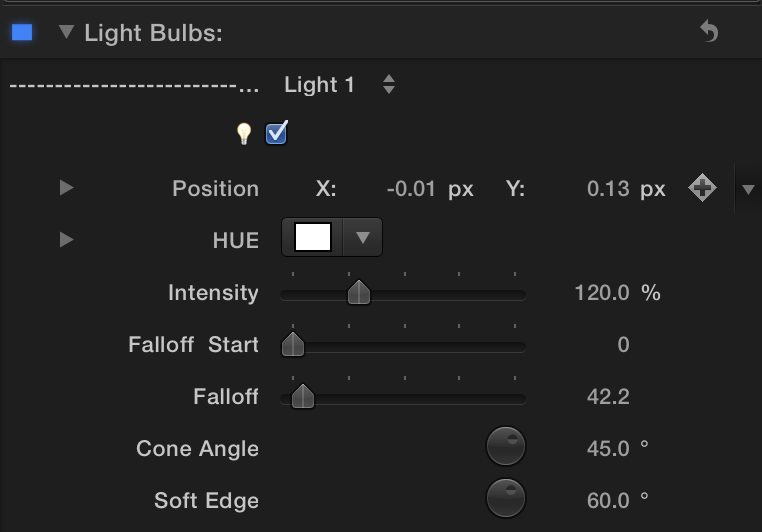Click the Position Y value field
Viewport: 762px width, 532px height.
608,189
